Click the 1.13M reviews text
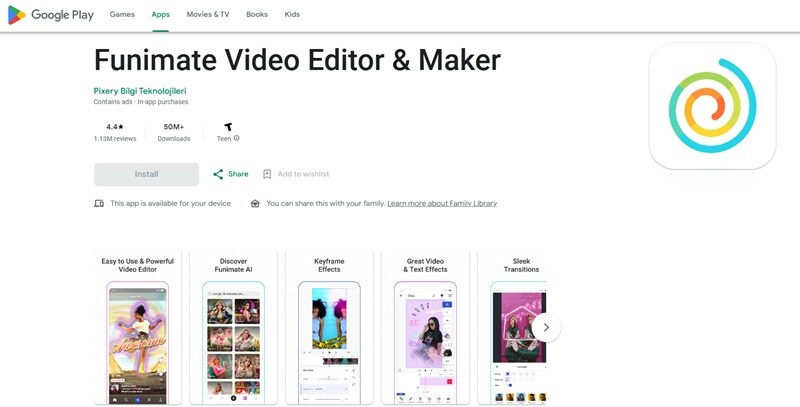Viewport: 800px width, 407px height. tap(115, 139)
